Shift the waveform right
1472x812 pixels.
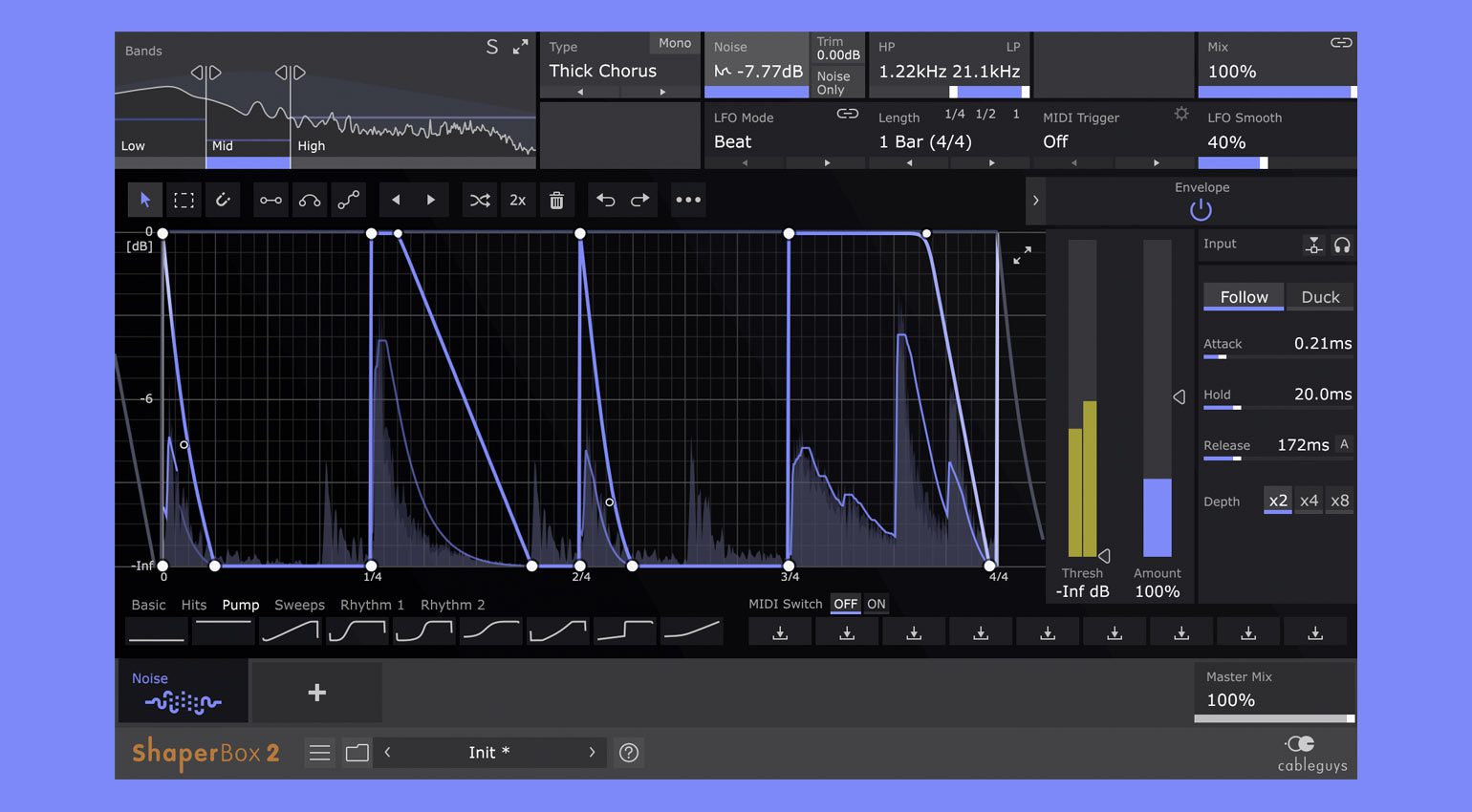(431, 200)
